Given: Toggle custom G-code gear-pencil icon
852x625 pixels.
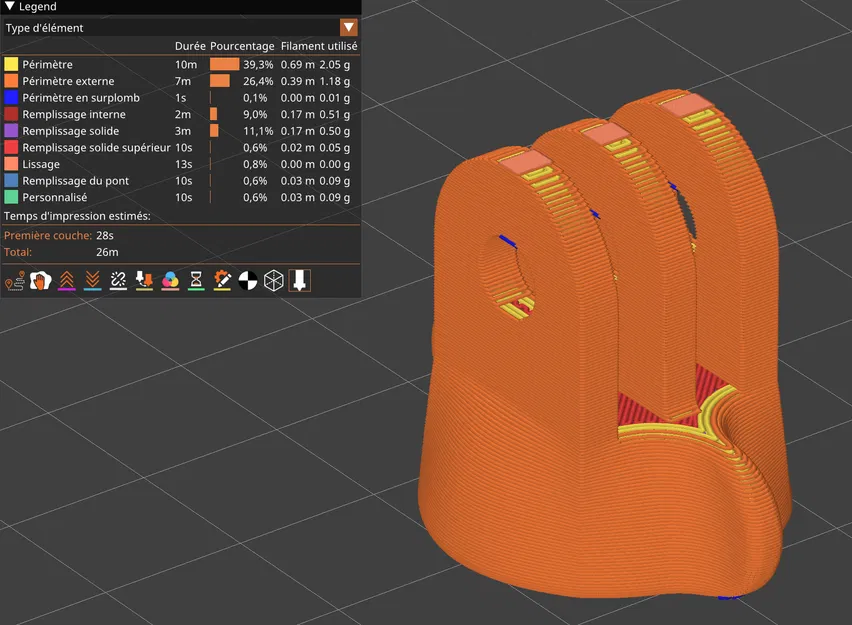Looking at the screenshot, I should [222, 280].
